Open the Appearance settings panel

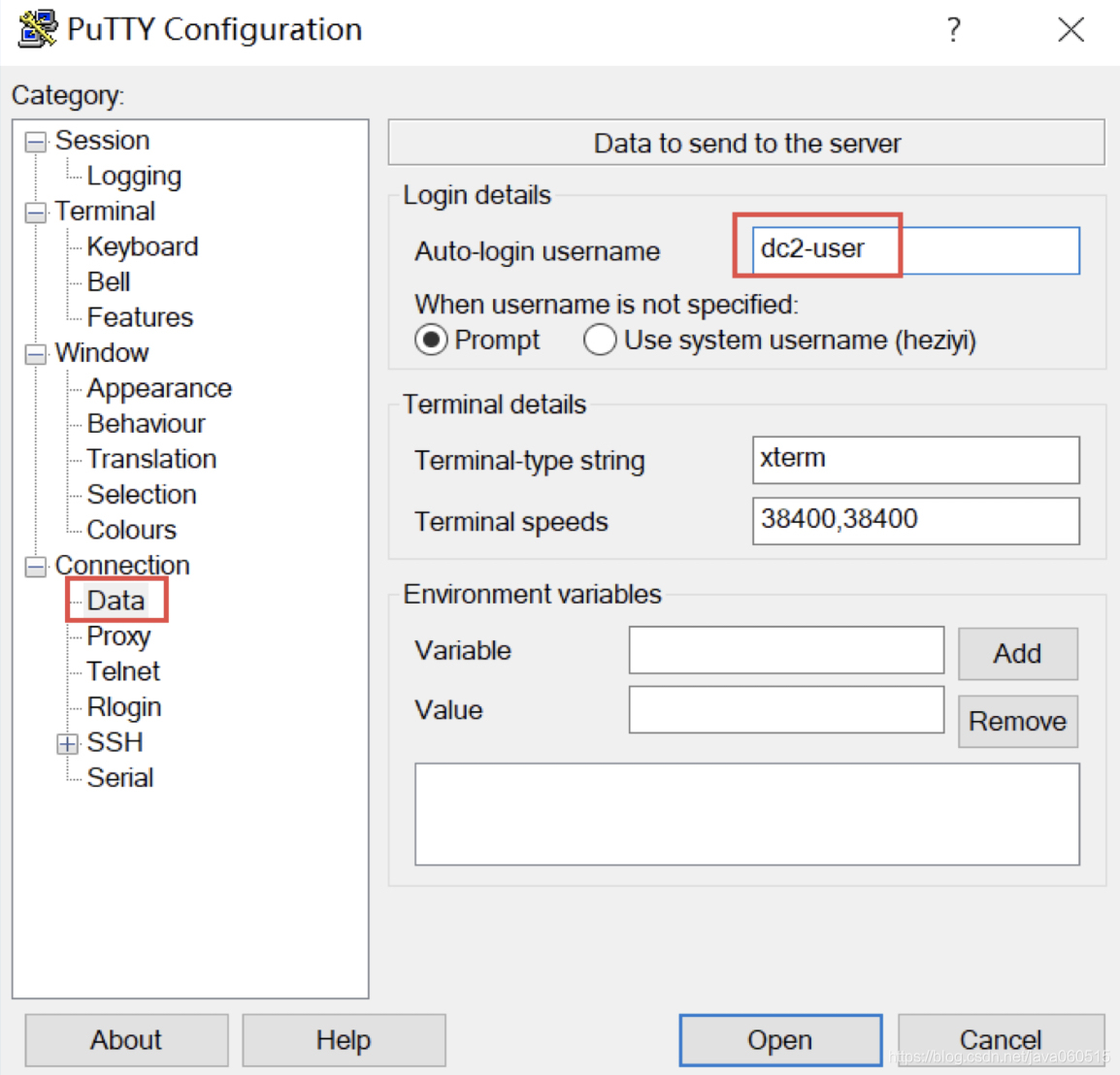click(159, 388)
